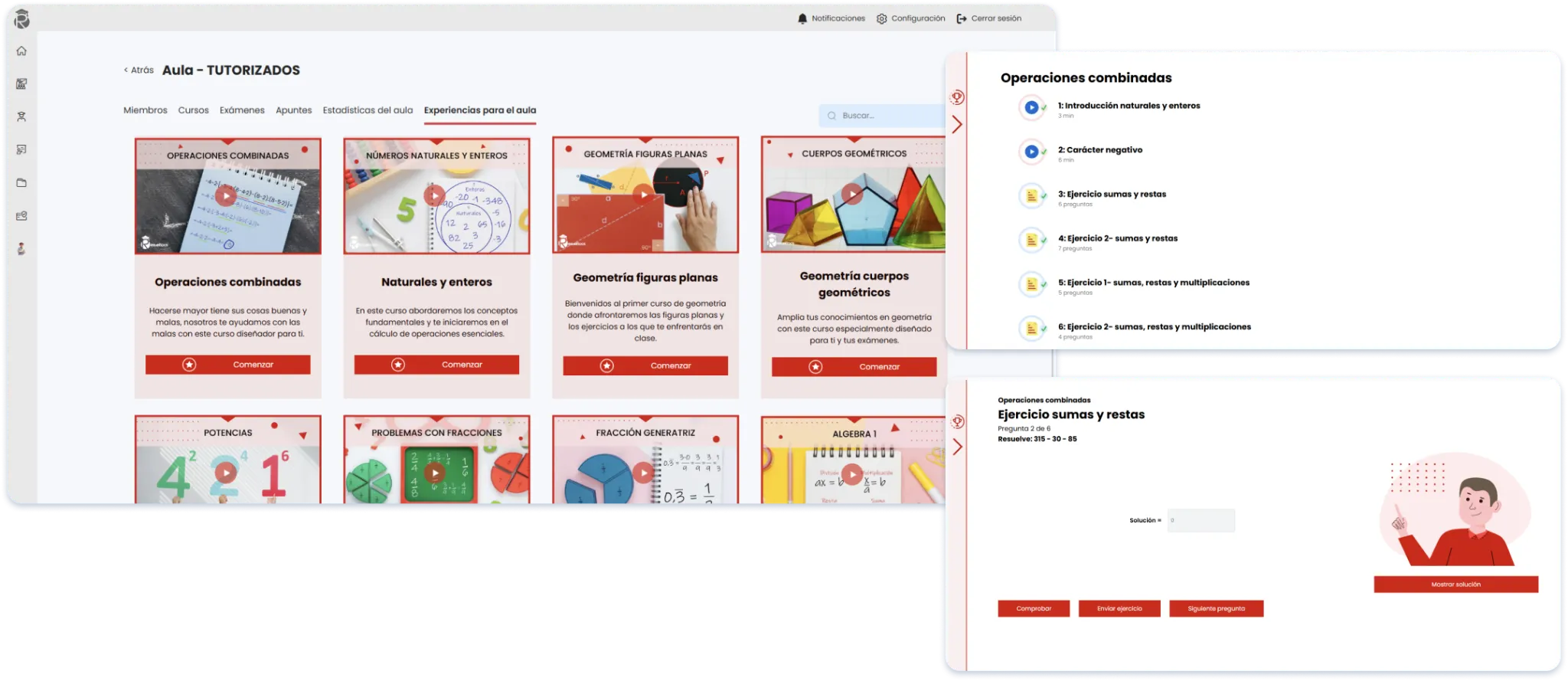Click the Notificaciones bell icon
The image size is (1568, 681).
(802, 18)
